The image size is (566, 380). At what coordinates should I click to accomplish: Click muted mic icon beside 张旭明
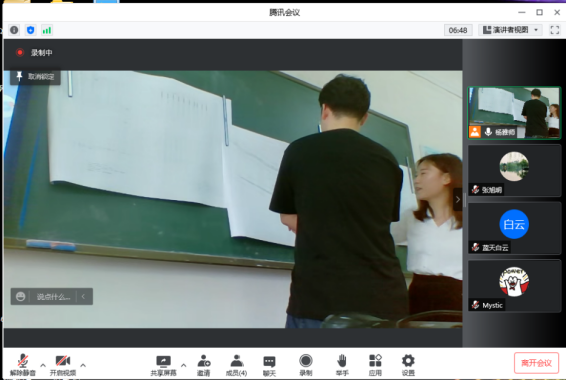coord(475,189)
